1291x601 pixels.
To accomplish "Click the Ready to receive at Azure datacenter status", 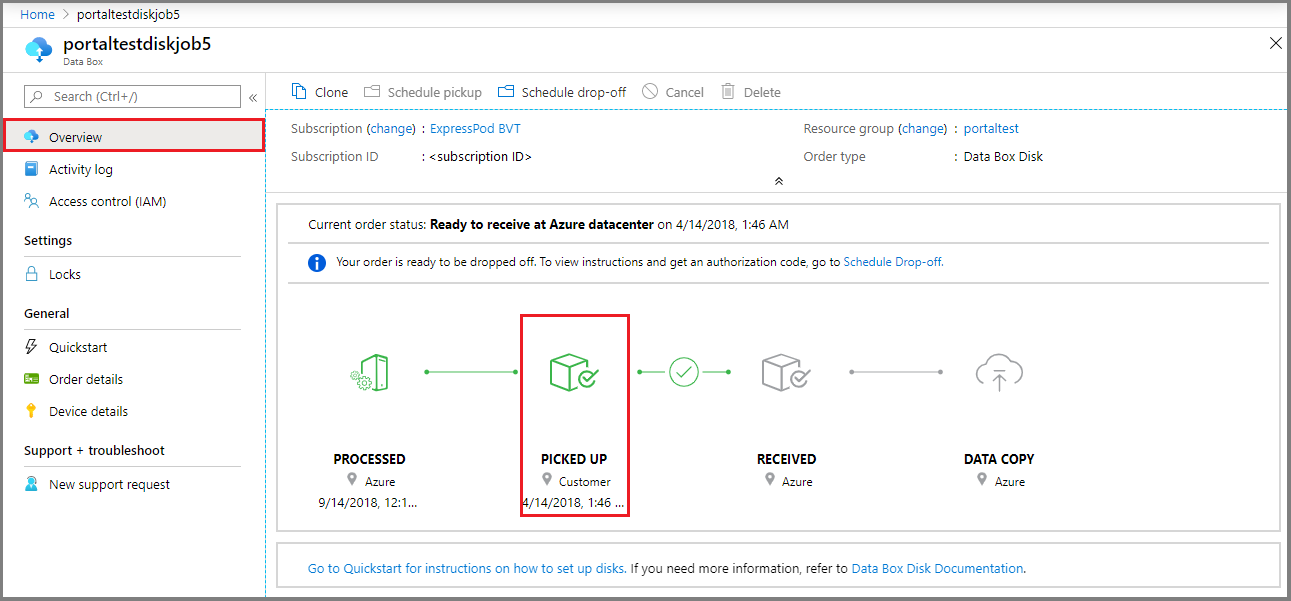I will click(x=542, y=224).
